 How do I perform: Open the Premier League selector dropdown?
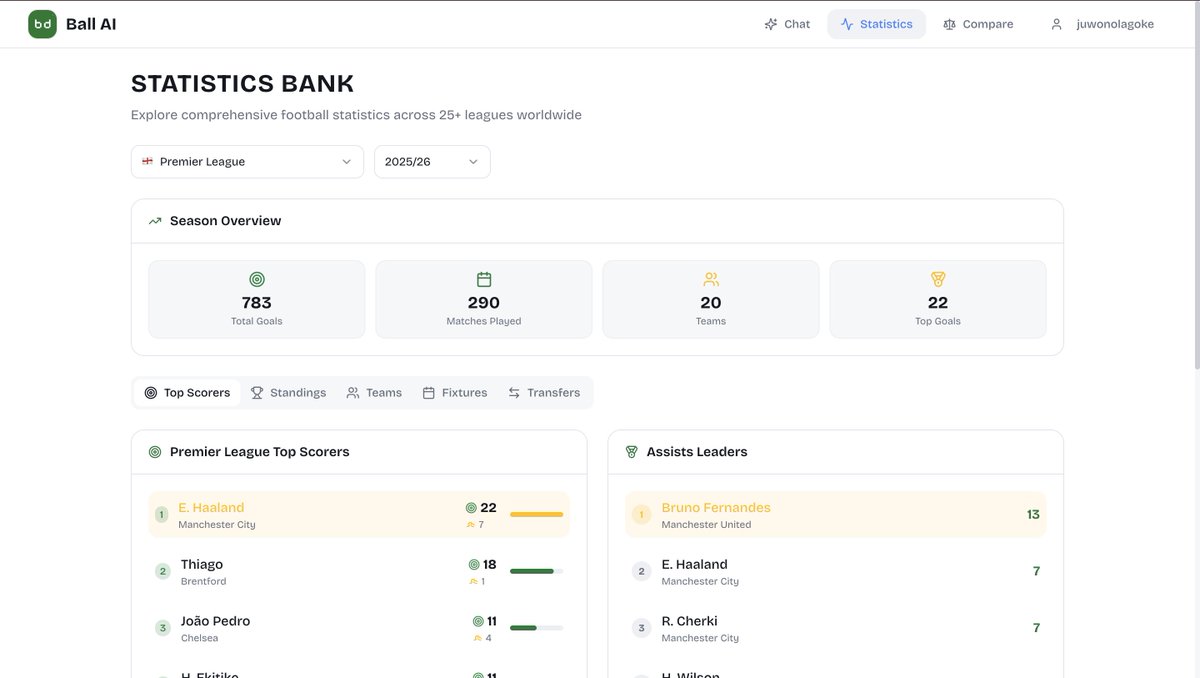click(x=247, y=162)
